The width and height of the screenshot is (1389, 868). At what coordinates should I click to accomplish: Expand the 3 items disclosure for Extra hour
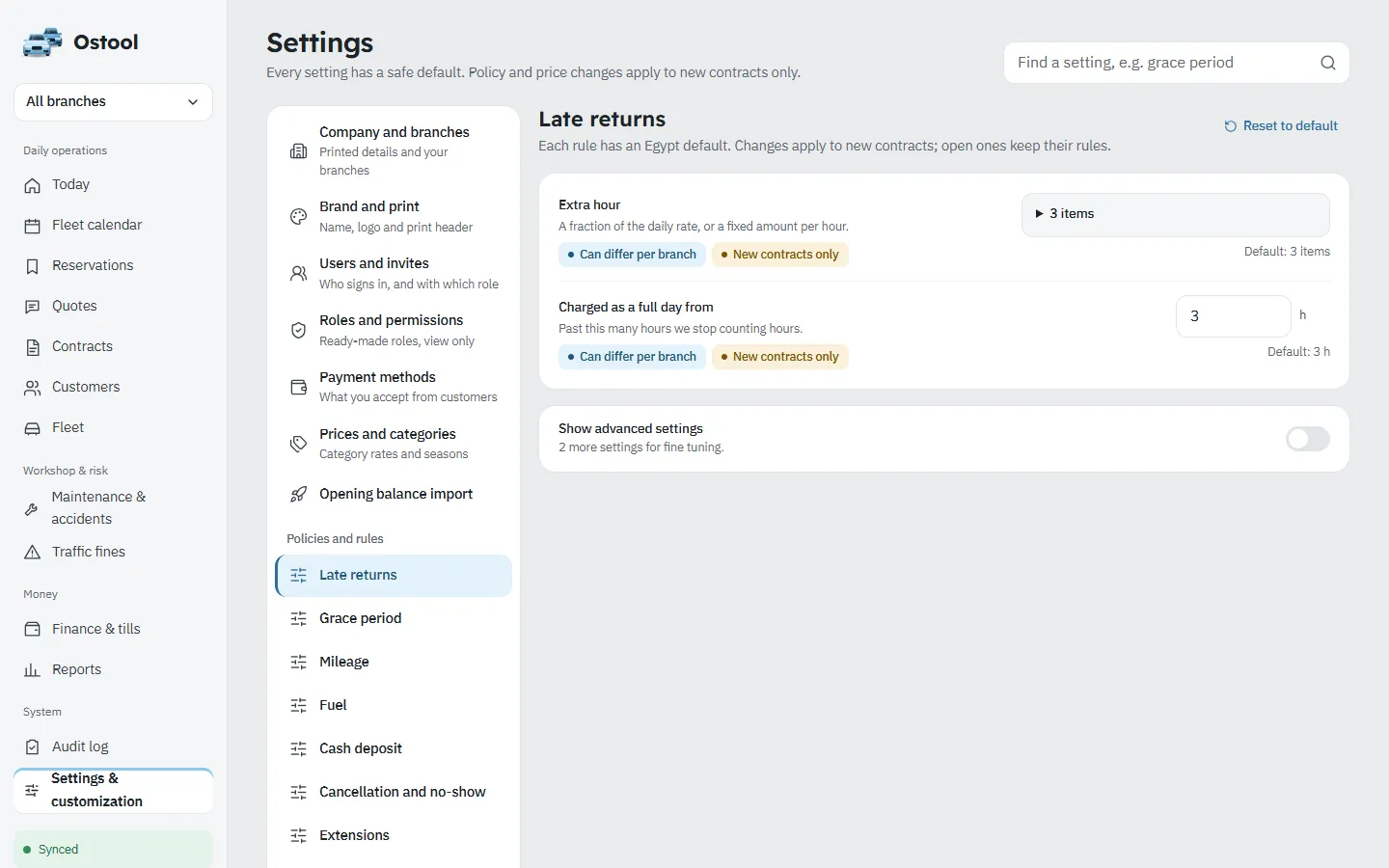pos(1176,214)
